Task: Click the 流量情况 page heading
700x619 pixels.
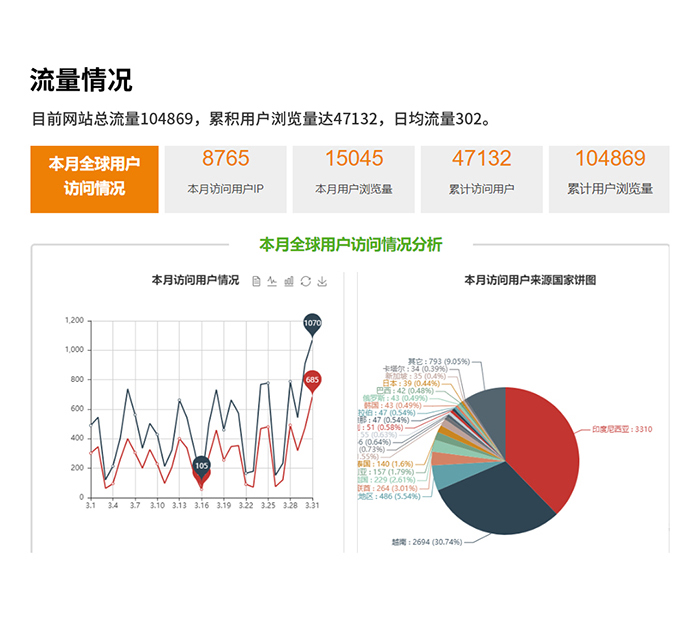Action: coord(81,80)
